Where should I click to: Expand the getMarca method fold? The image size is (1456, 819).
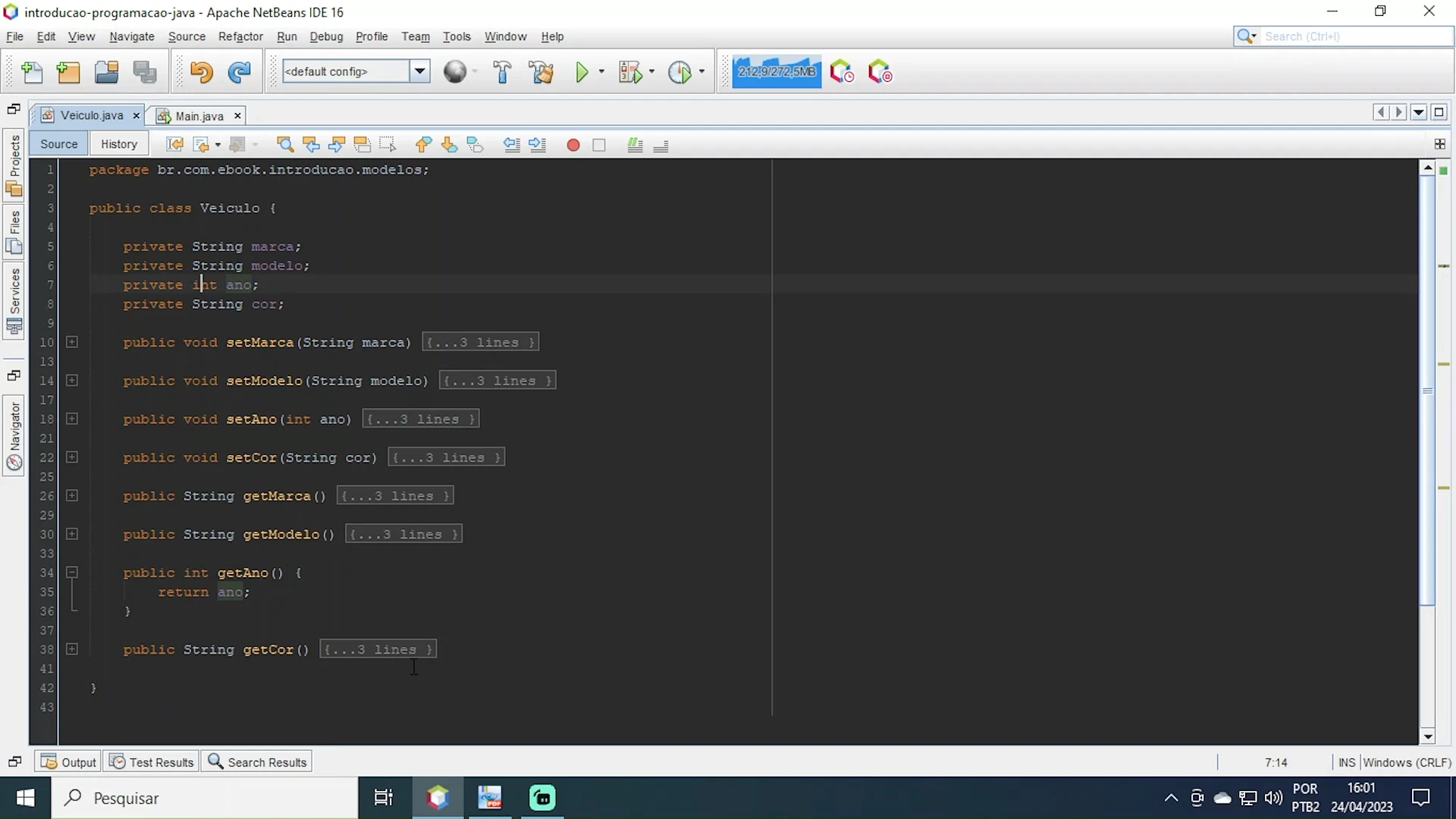(x=72, y=495)
